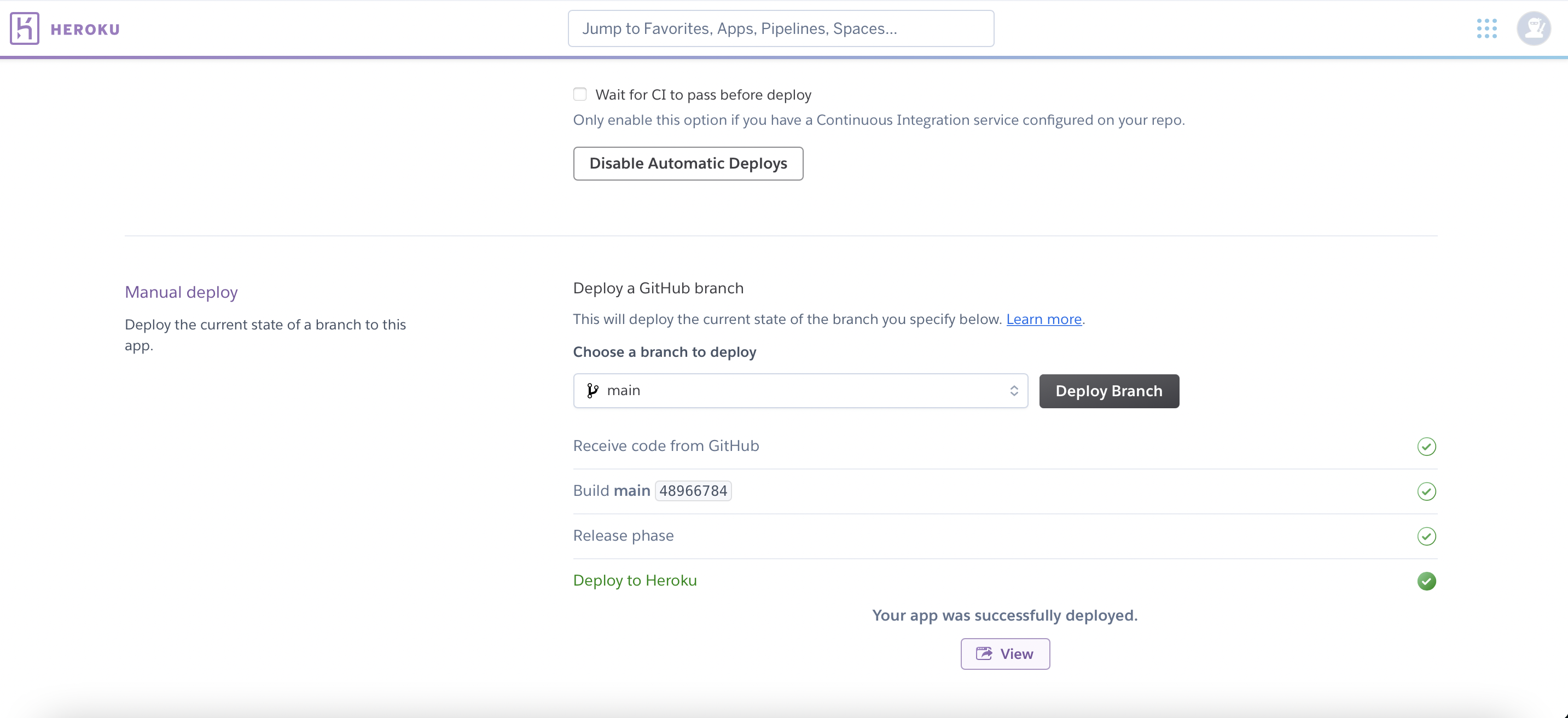Screen dimensions: 1568x718
Task: Enable Wait for CI to pass checkbox
Action: click(x=579, y=94)
